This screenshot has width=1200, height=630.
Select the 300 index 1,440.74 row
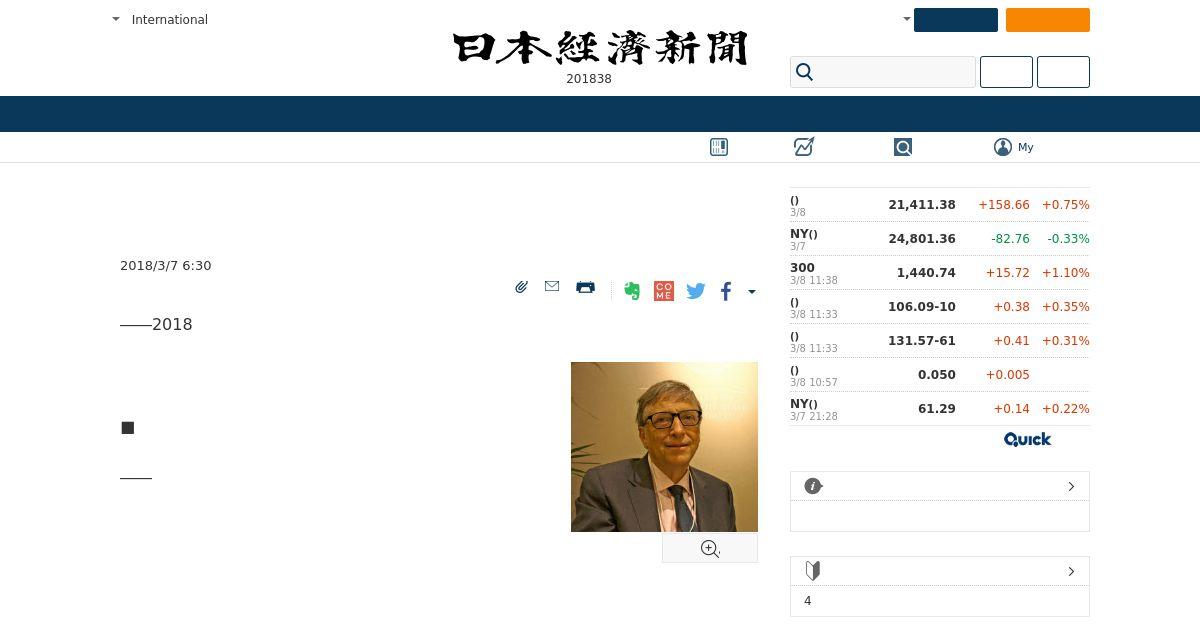click(x=940, y=273)
